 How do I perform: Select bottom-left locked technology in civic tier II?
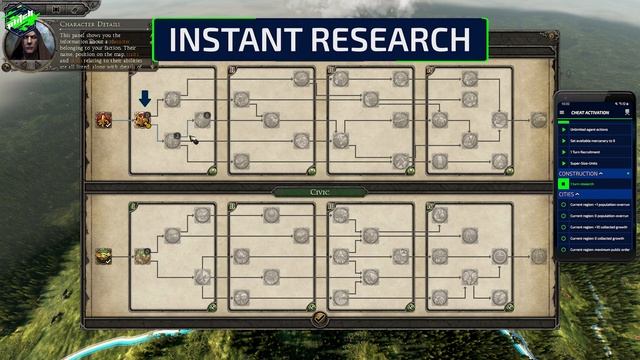[x=242, y=298]
